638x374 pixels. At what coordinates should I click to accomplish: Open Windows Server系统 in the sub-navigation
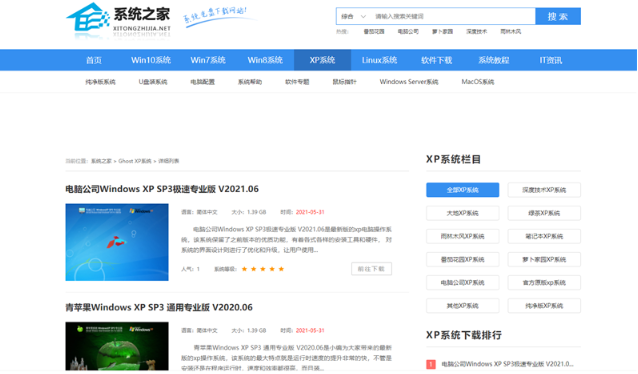point(409,82)
